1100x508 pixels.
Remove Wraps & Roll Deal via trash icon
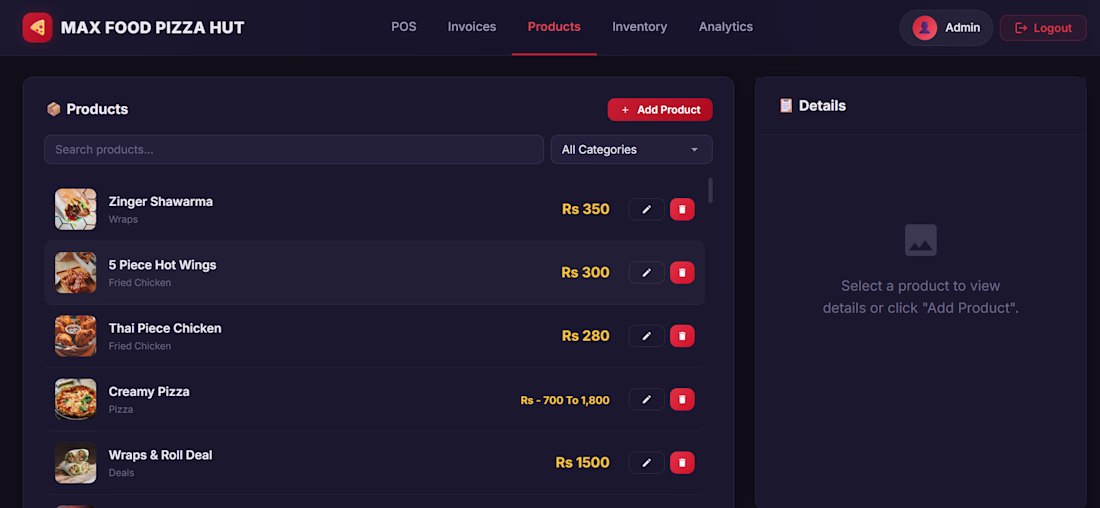[682, 462]
